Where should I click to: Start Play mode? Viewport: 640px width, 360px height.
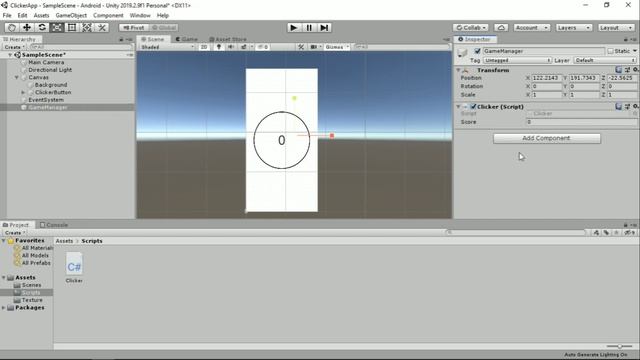click(293, 27)
